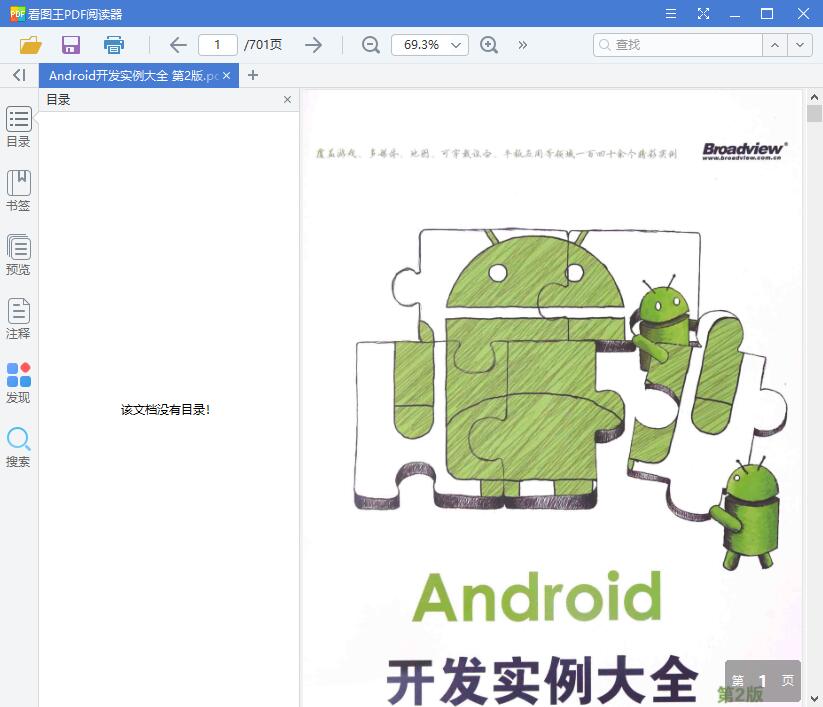Open the 书签 bookmarks sidebar item
The image size is (823, 707).
[x=18, y=191]
